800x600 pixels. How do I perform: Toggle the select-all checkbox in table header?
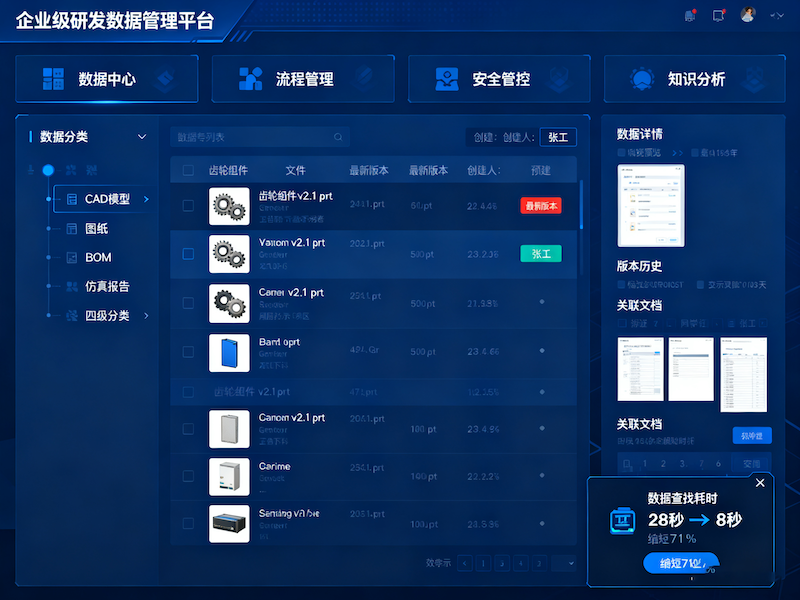[188, 171]
